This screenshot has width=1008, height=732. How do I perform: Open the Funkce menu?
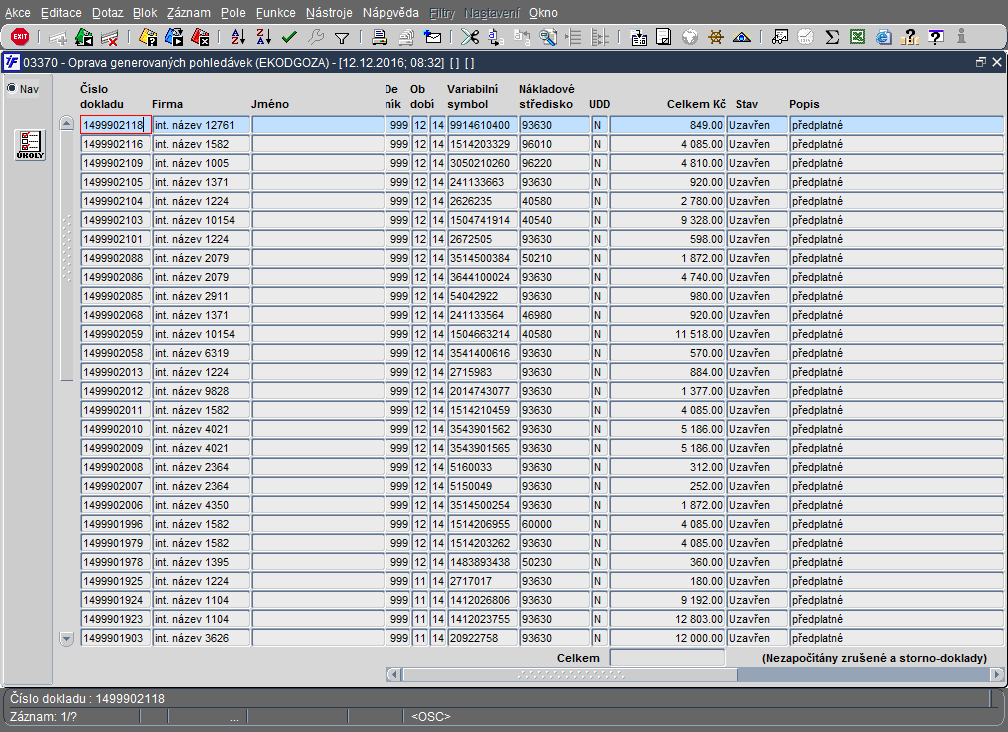[276, 13]
